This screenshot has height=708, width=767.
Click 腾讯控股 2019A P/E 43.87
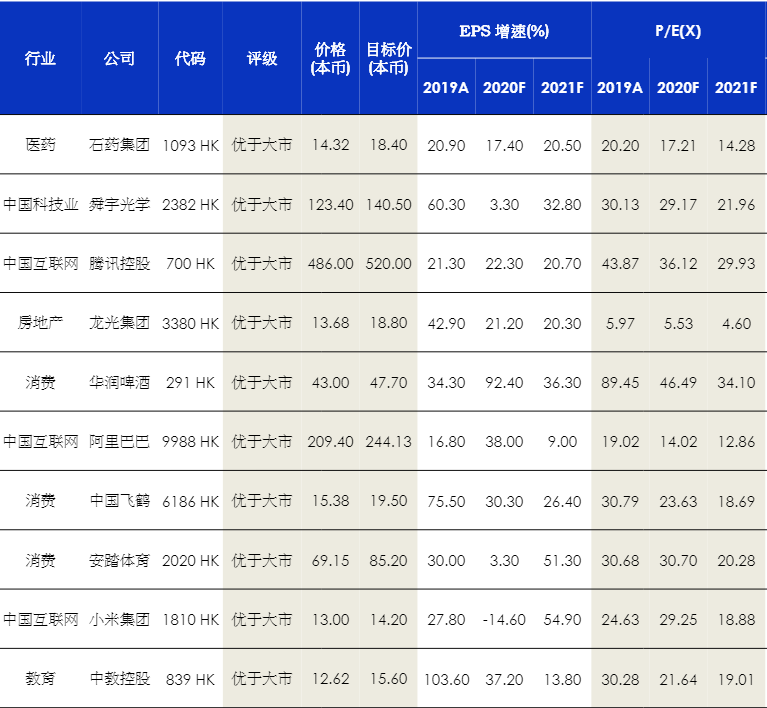click(620, 264)
